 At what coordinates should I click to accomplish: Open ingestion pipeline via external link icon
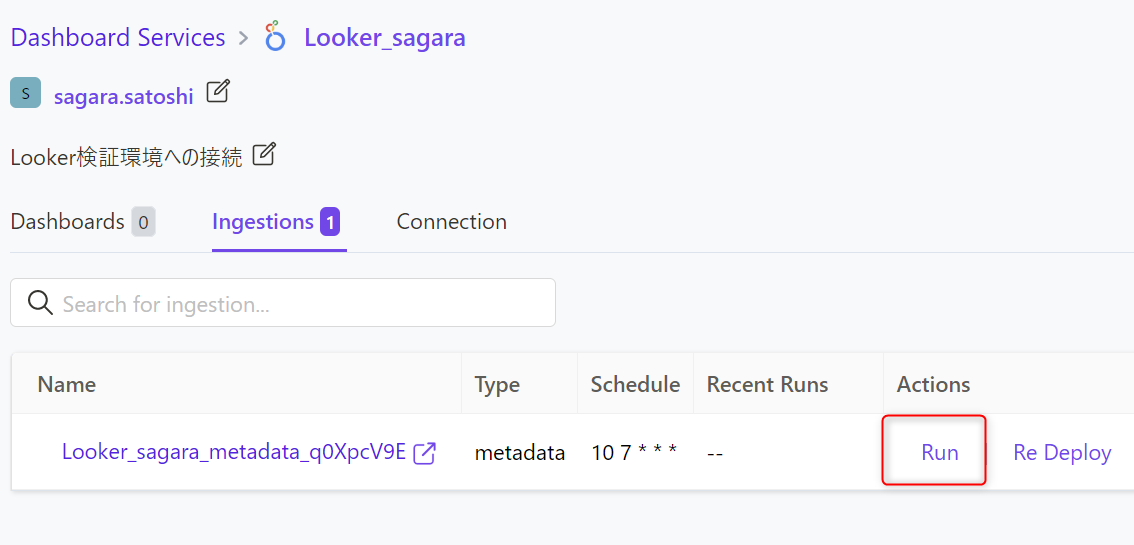coord(425,453)
